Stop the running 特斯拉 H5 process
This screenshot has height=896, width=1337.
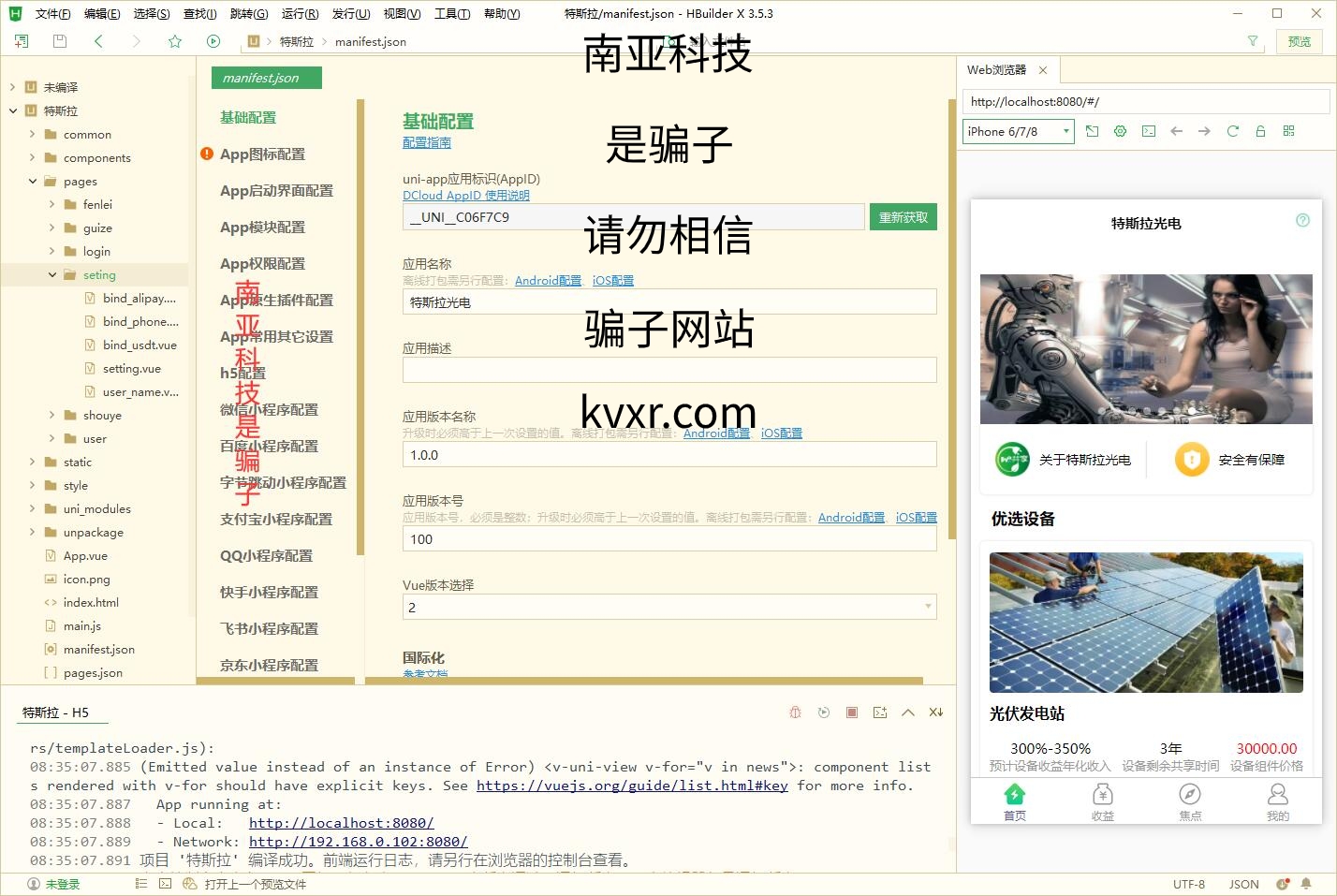852,712
